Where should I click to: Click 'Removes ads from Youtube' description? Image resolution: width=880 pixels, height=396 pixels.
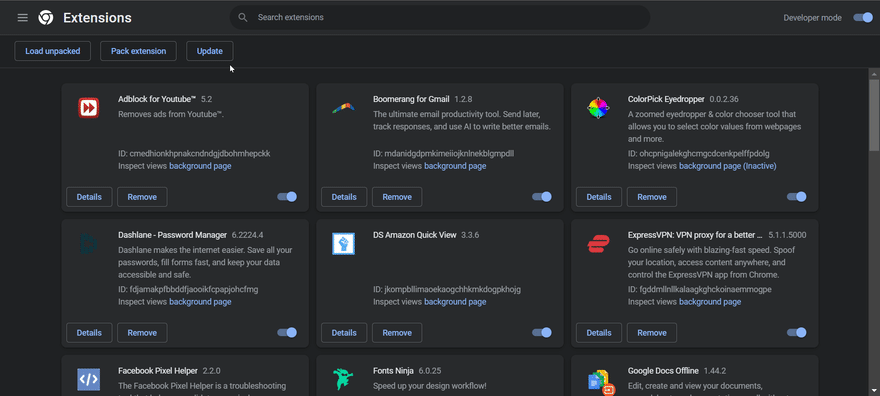pos(171,114)
